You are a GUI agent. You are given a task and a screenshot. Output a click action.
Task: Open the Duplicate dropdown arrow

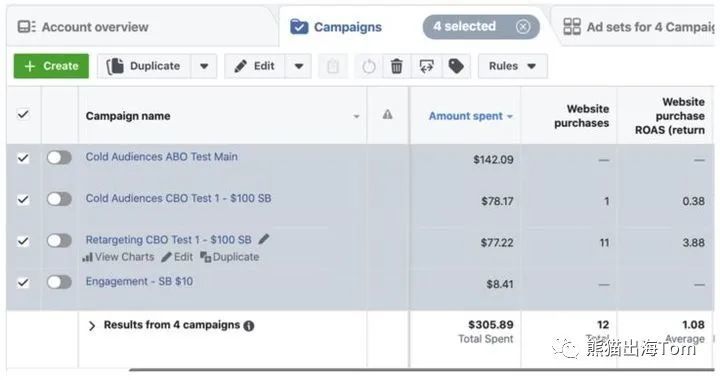tap(204, 67)
